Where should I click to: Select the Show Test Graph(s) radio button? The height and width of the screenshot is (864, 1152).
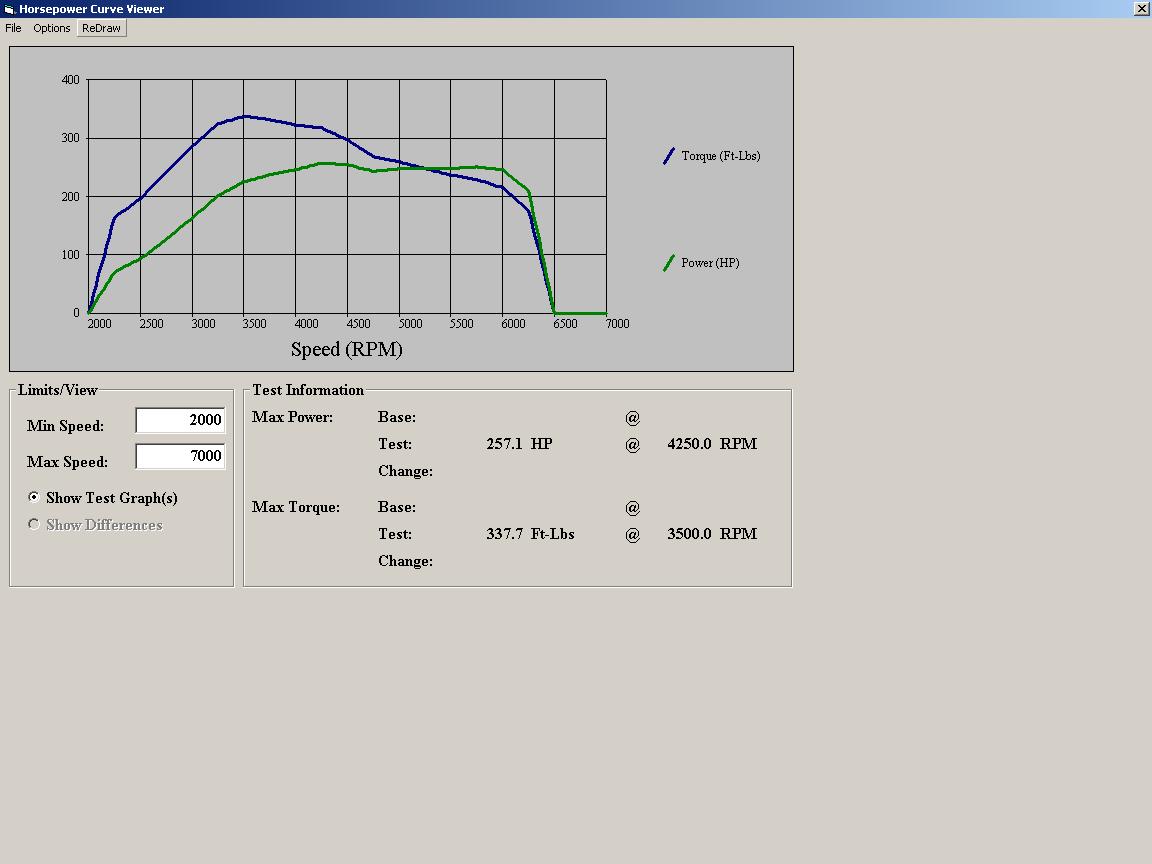34,497
